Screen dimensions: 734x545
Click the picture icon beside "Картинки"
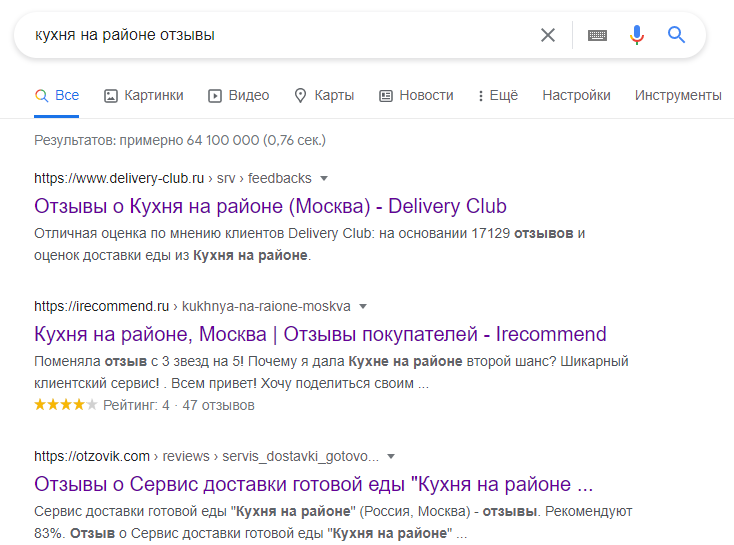point(110,96)
